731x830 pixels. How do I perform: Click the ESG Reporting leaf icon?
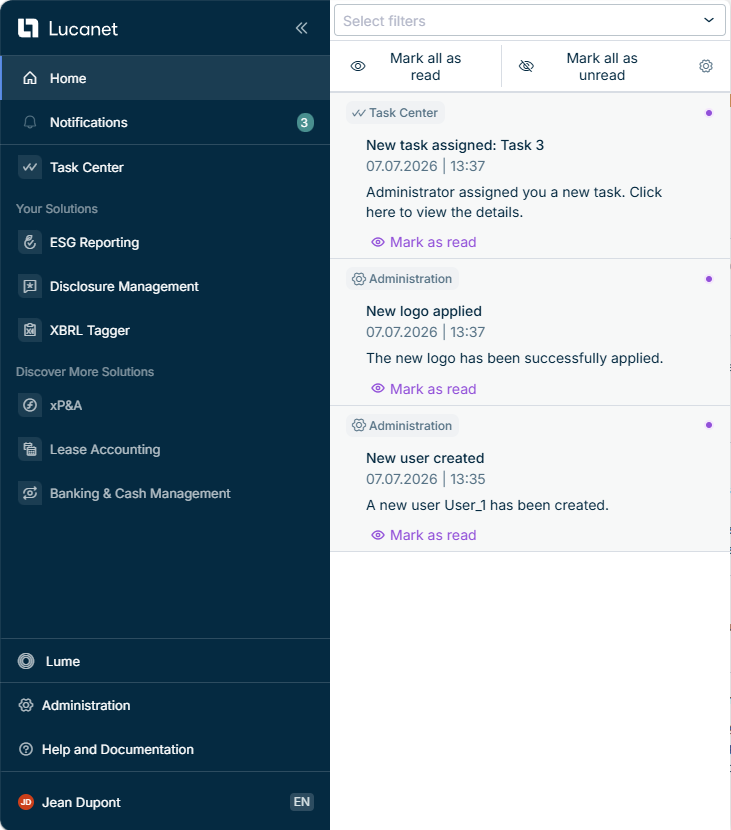pos(30,242)
